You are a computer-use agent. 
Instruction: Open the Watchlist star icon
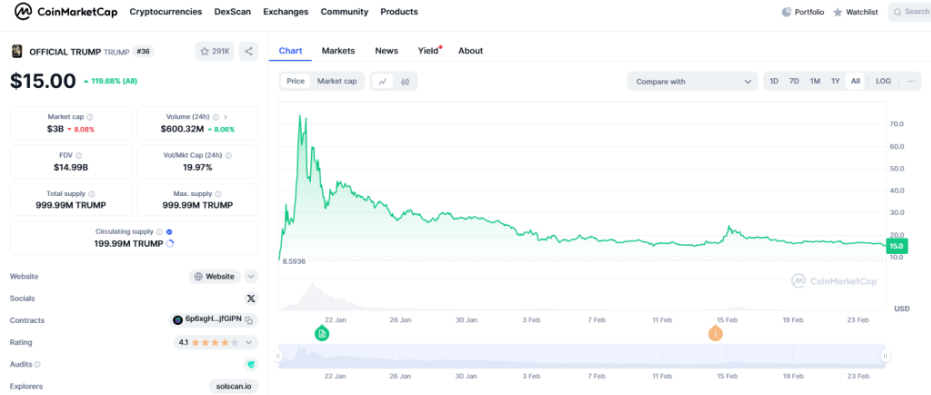coord(838,12)
